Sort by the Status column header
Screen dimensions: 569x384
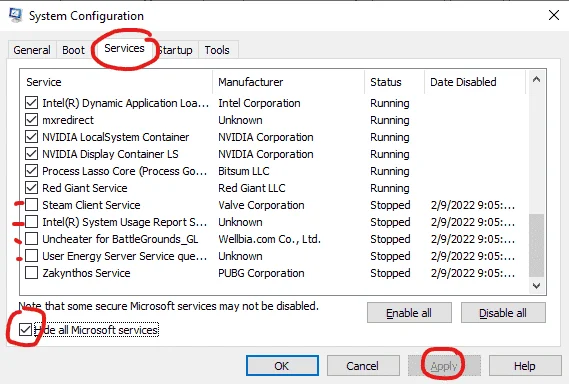394,82
